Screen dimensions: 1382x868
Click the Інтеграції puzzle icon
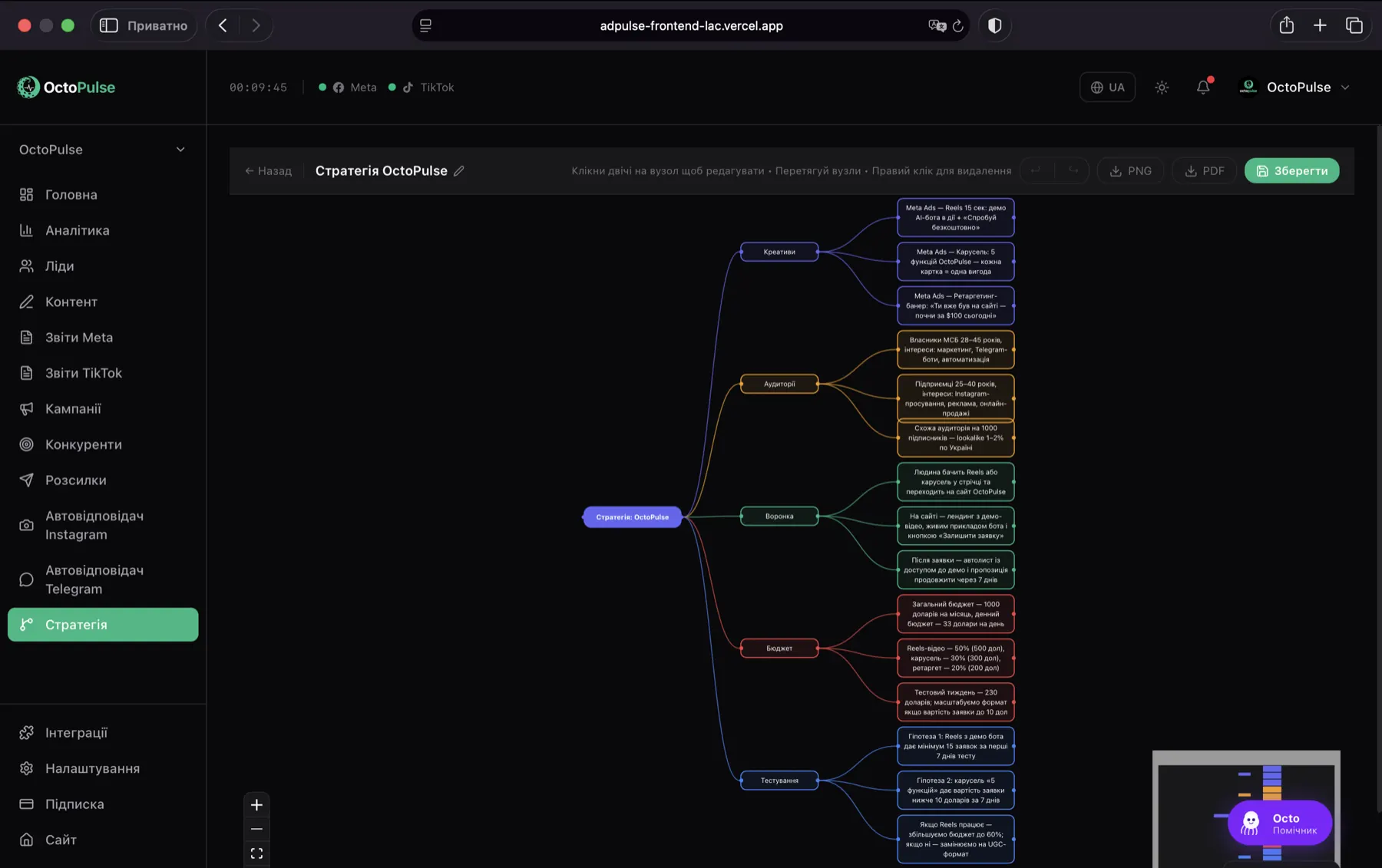[26, 733]
